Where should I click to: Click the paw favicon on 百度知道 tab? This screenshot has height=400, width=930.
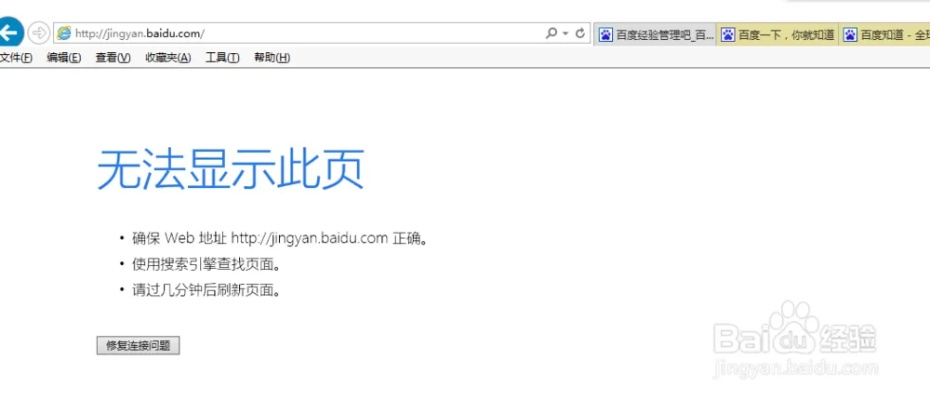(x=850, y=35)
